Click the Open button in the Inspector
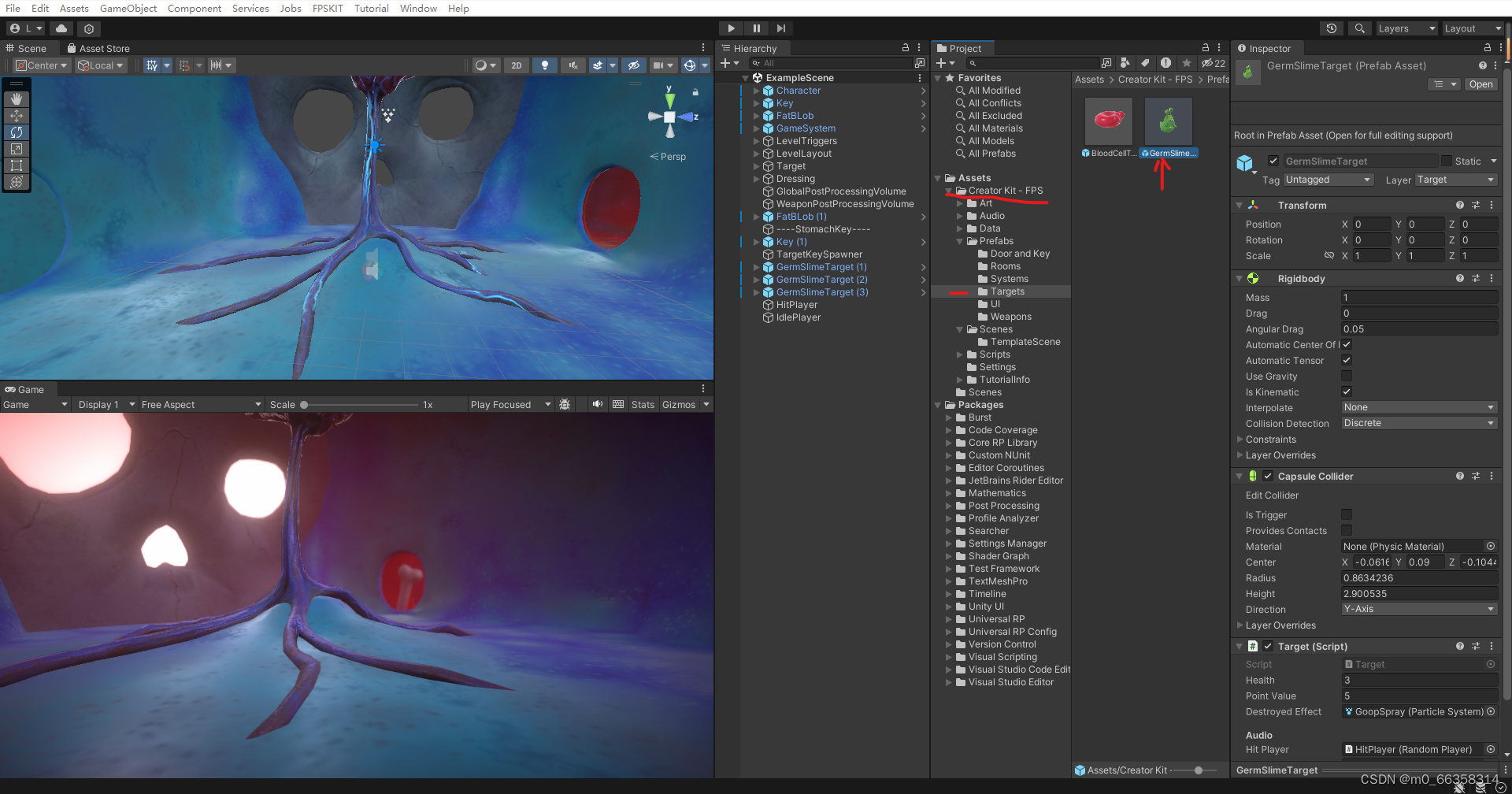The width and height of the screenshot is (1512, 794). pyautogui.click(x=1480, y=84)
